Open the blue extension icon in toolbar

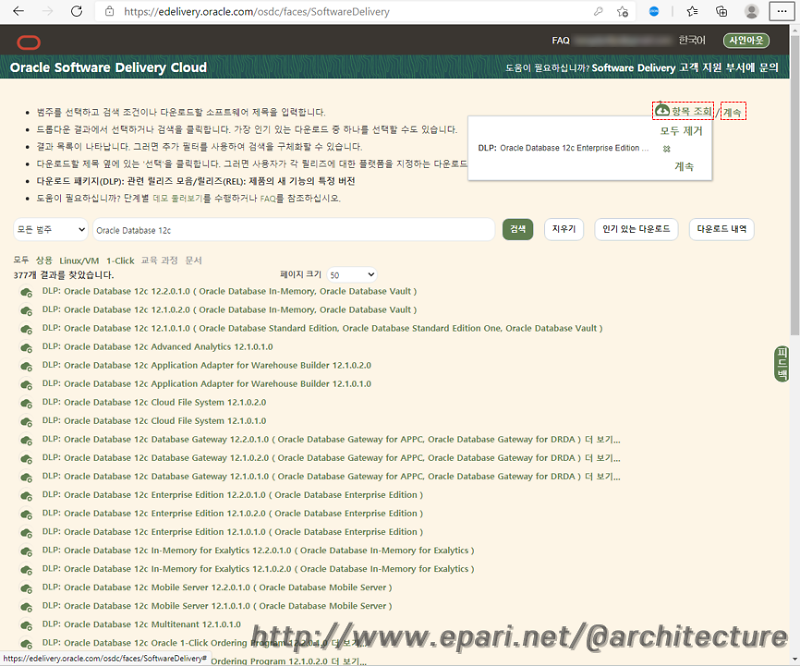pyautogui.click(x=654, y=11)
